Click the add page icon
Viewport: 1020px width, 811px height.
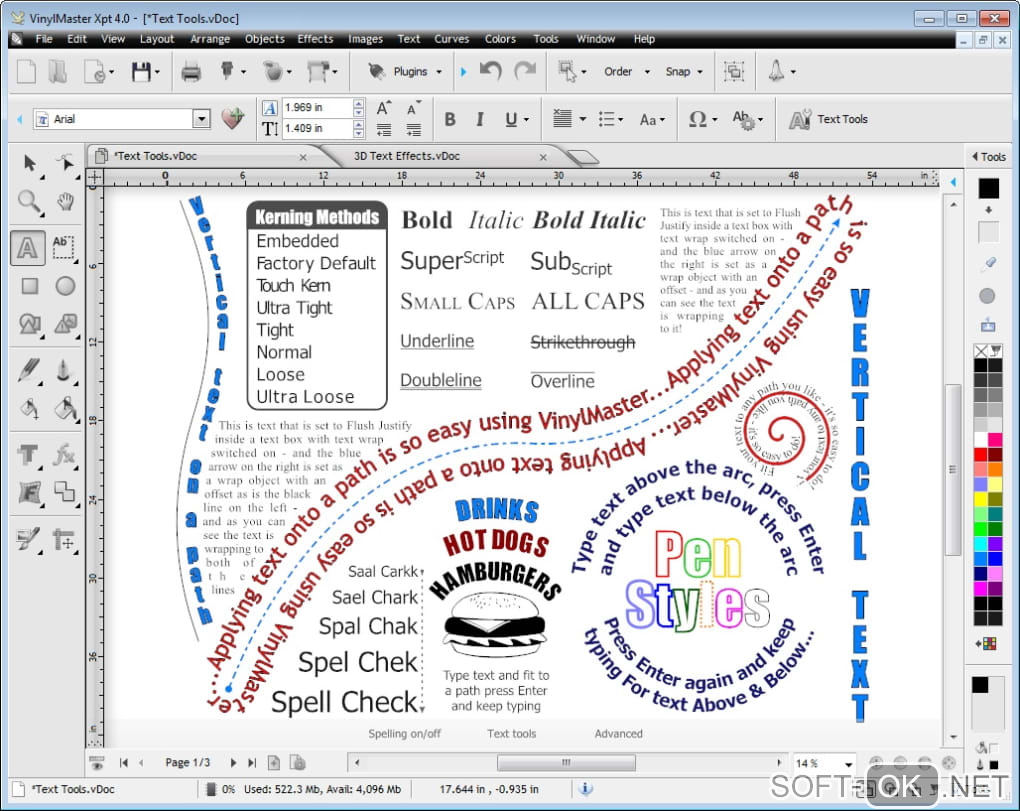click(x=274, y=762)
